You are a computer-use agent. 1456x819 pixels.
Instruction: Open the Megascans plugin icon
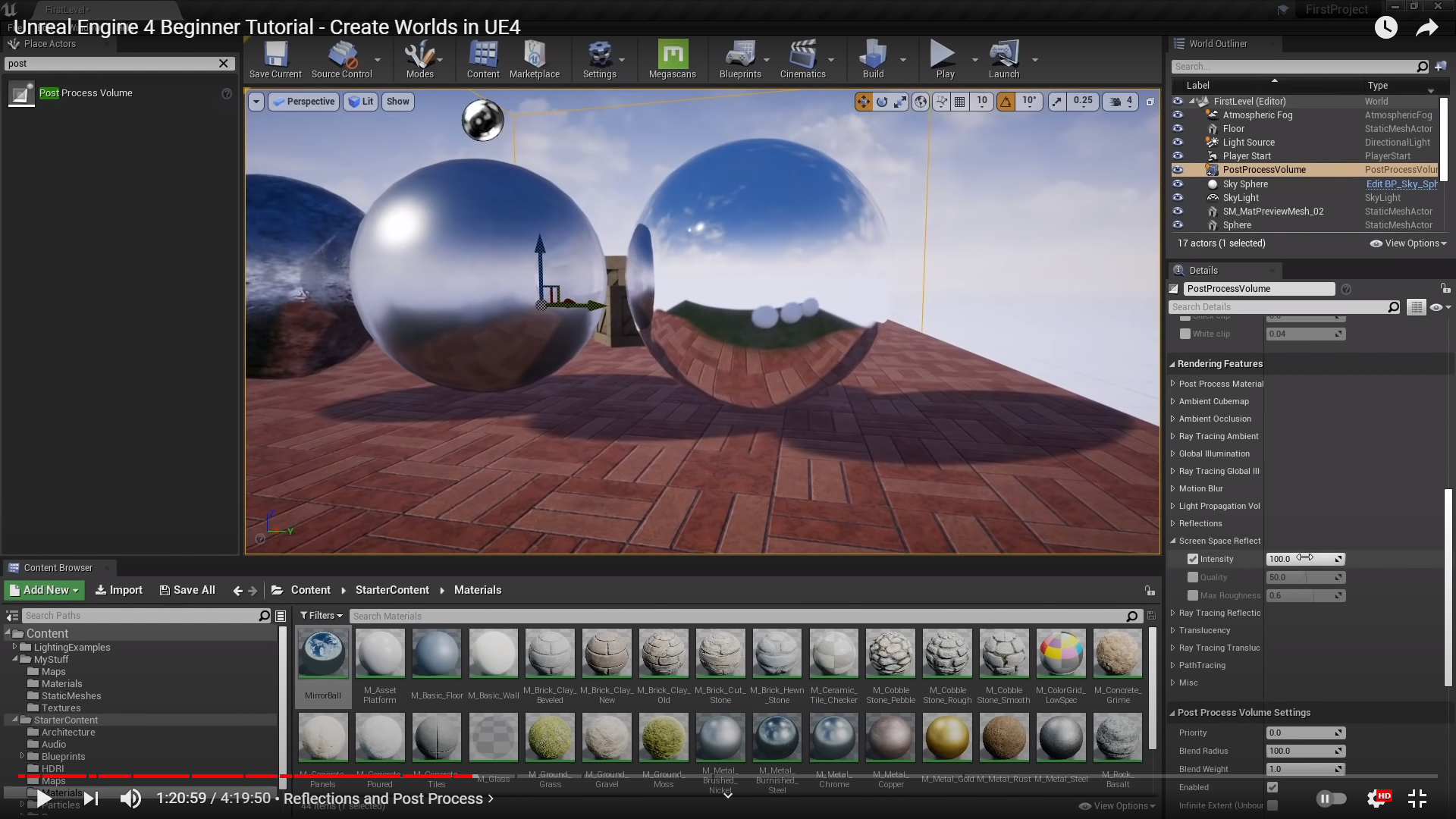point(672,56)
